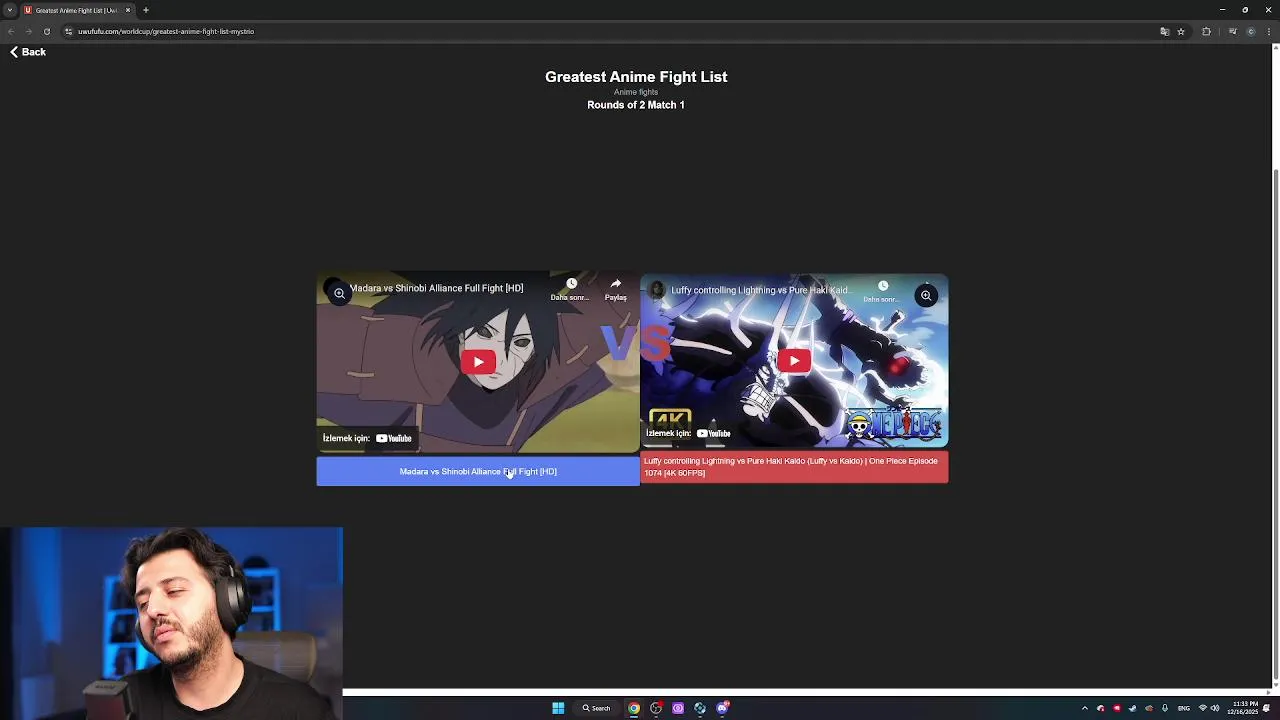Vote for Luffy vs Kaido red button
This screenshot has width=1280, height=720.
coord(794,467)
